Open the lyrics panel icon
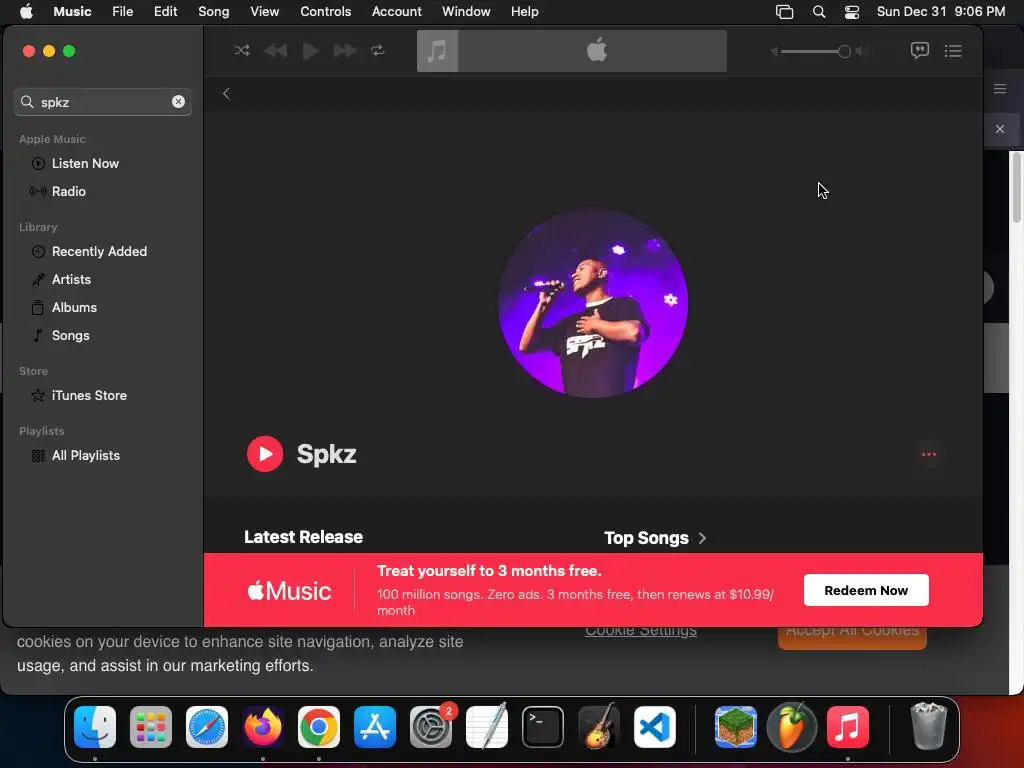Viewport: 1024px width, 768px height. [x=920, y=50]
